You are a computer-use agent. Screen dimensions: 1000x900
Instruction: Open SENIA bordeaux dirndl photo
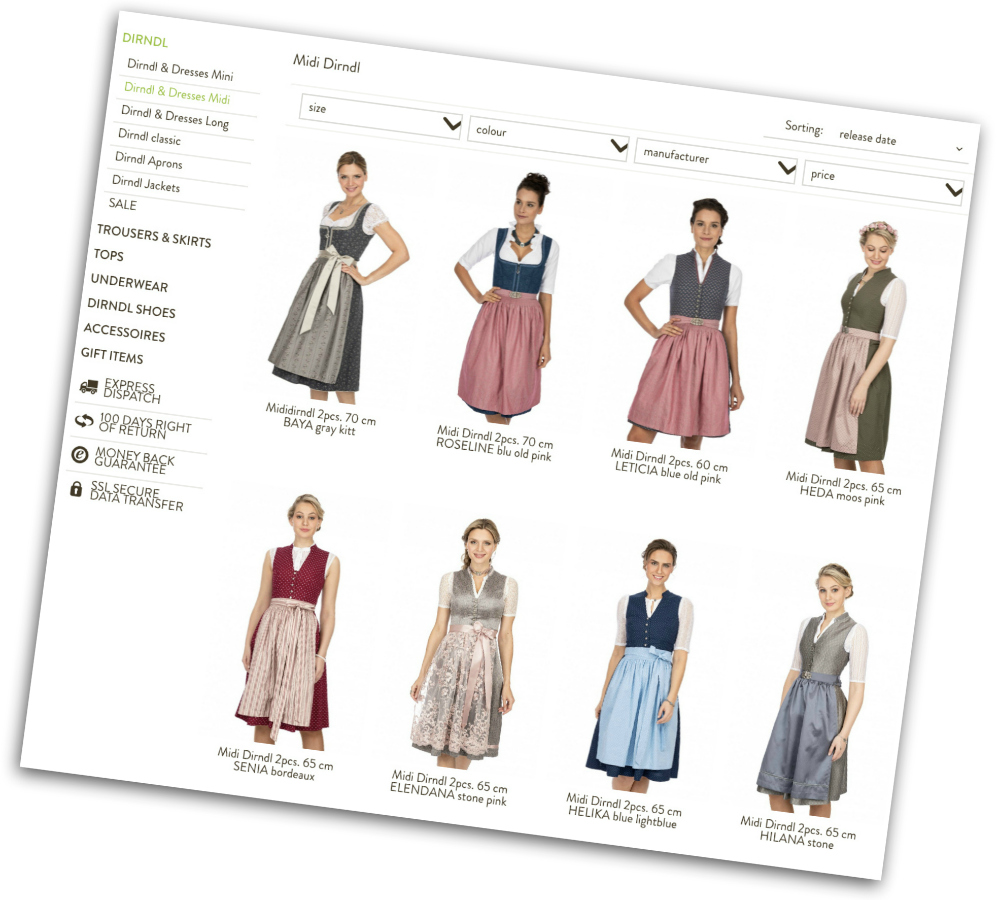point(287,622)
